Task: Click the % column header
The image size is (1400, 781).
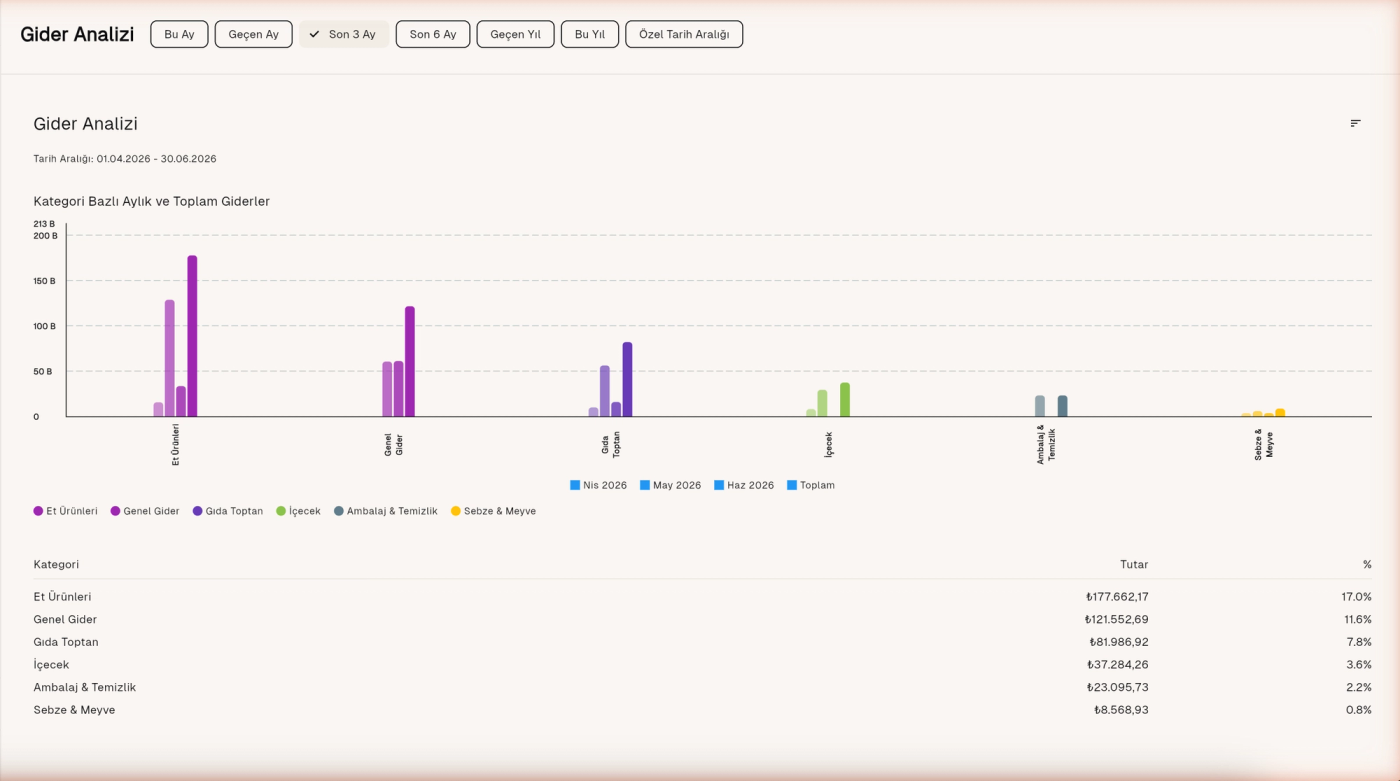Action: click(1367, 564)
